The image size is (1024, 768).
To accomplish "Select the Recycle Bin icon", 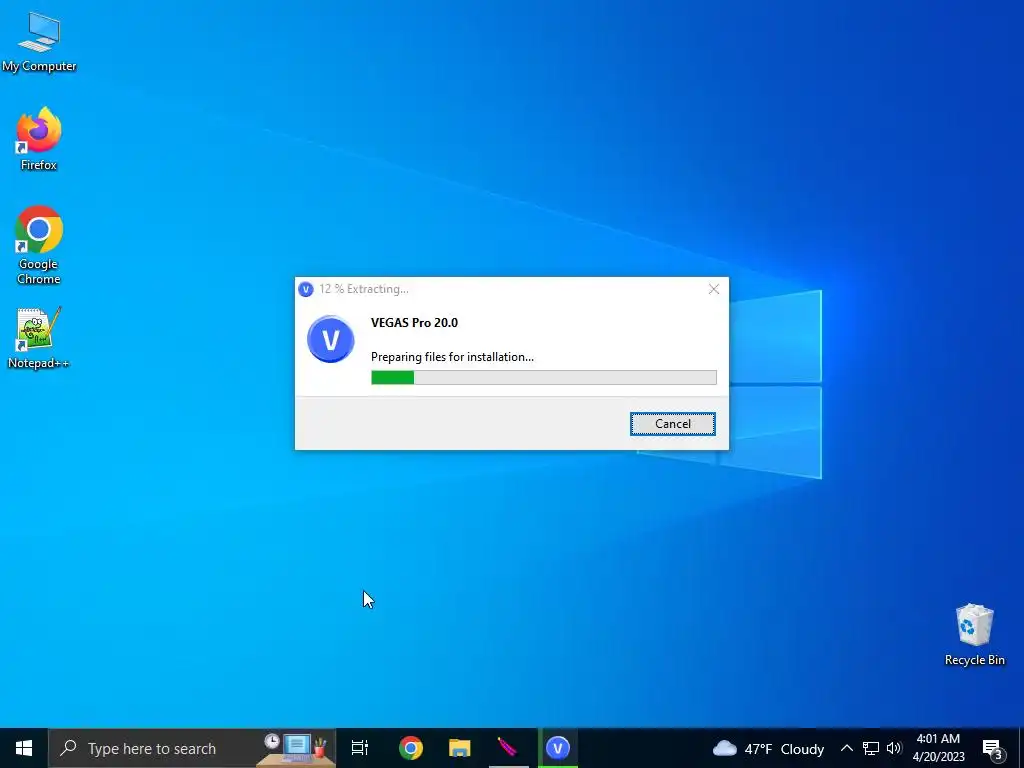I will pos(974,635).
